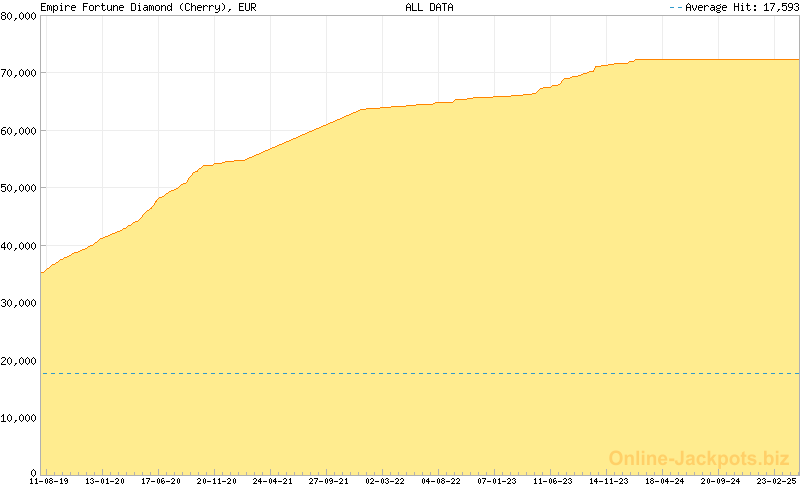Pick the 02-03-22 x-axis date
This screenshot has width=800, height=490.
point(385,481)
